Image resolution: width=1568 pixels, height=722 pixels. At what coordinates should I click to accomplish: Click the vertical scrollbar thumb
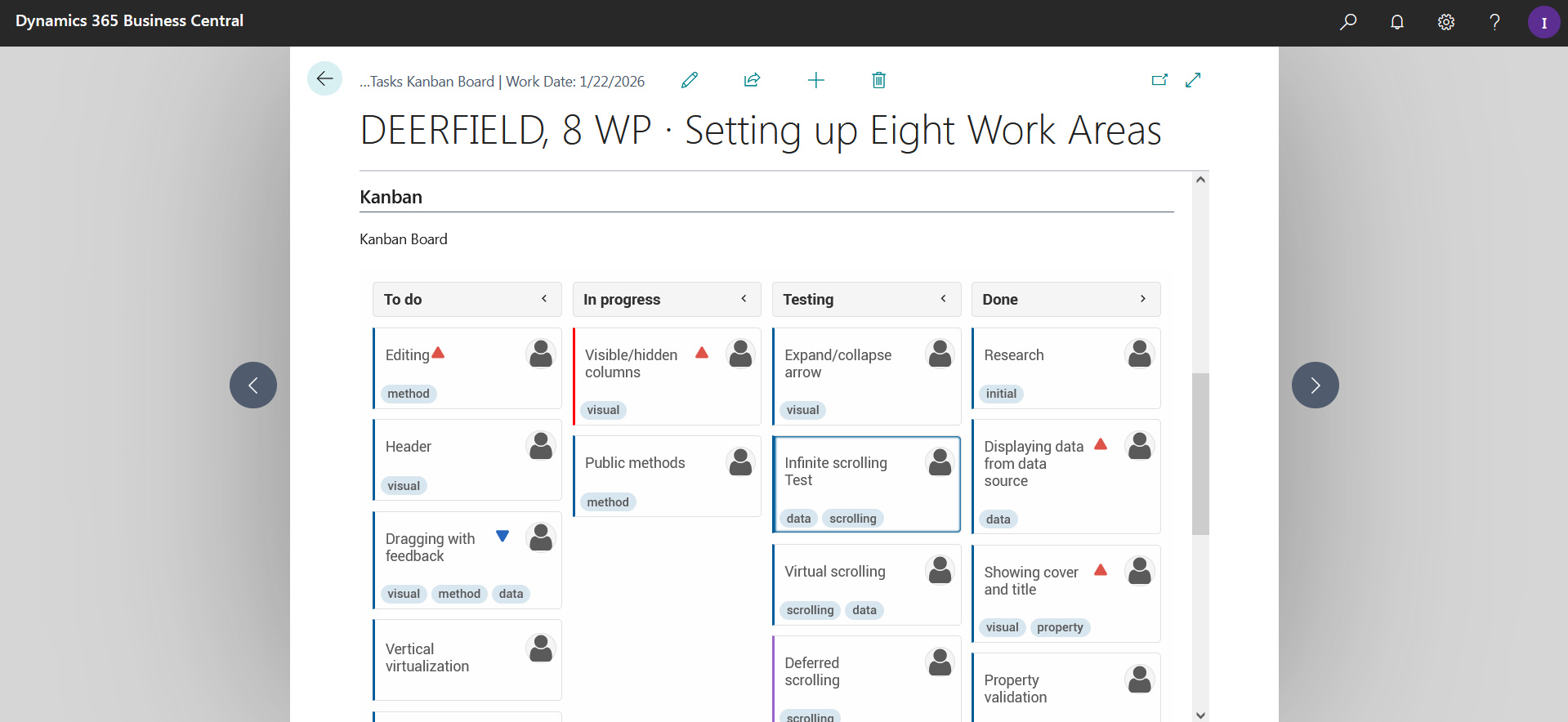pos(1200,453)
